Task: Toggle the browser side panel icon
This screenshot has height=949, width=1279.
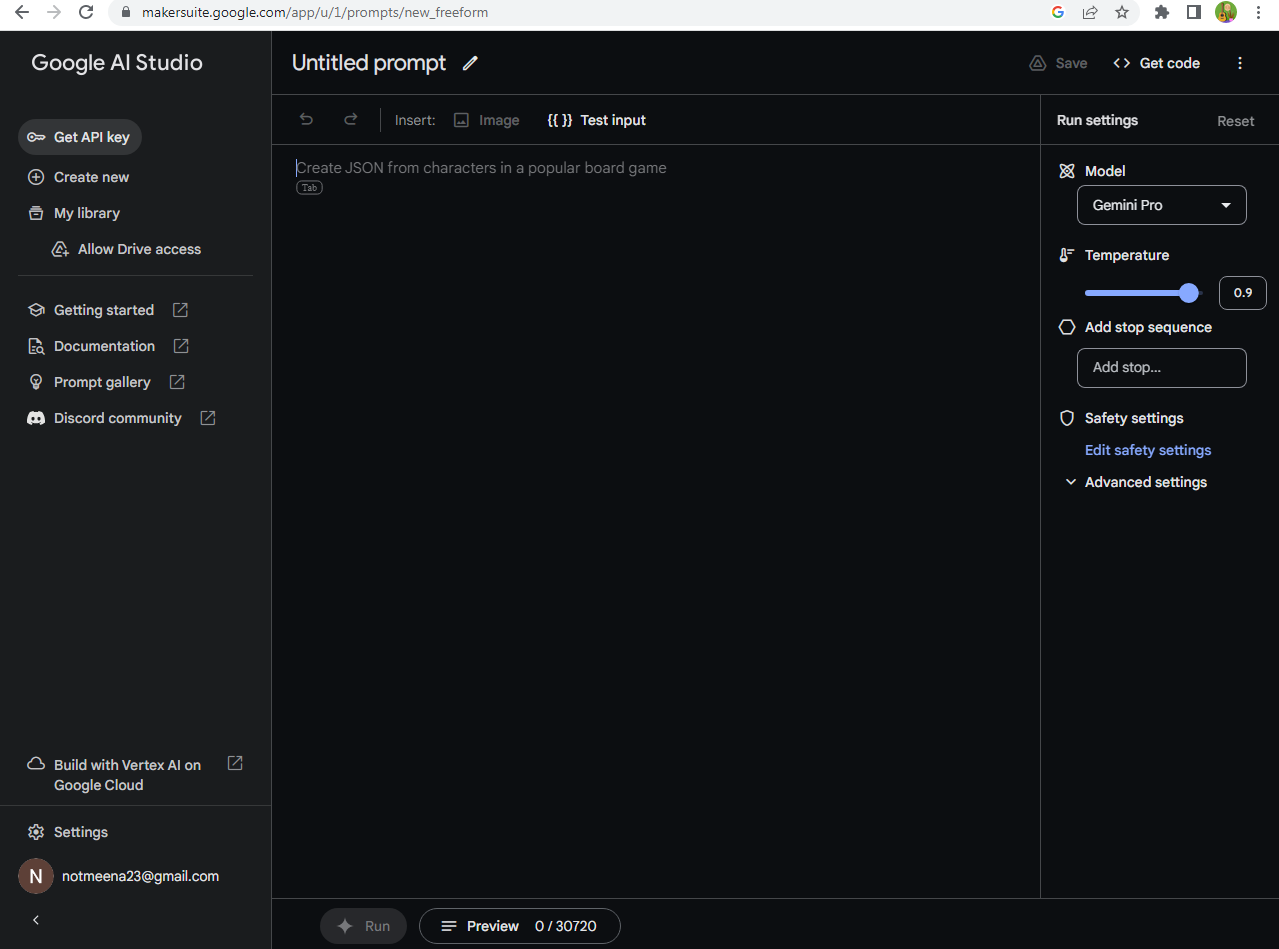Action: (x=1194, y=13)
